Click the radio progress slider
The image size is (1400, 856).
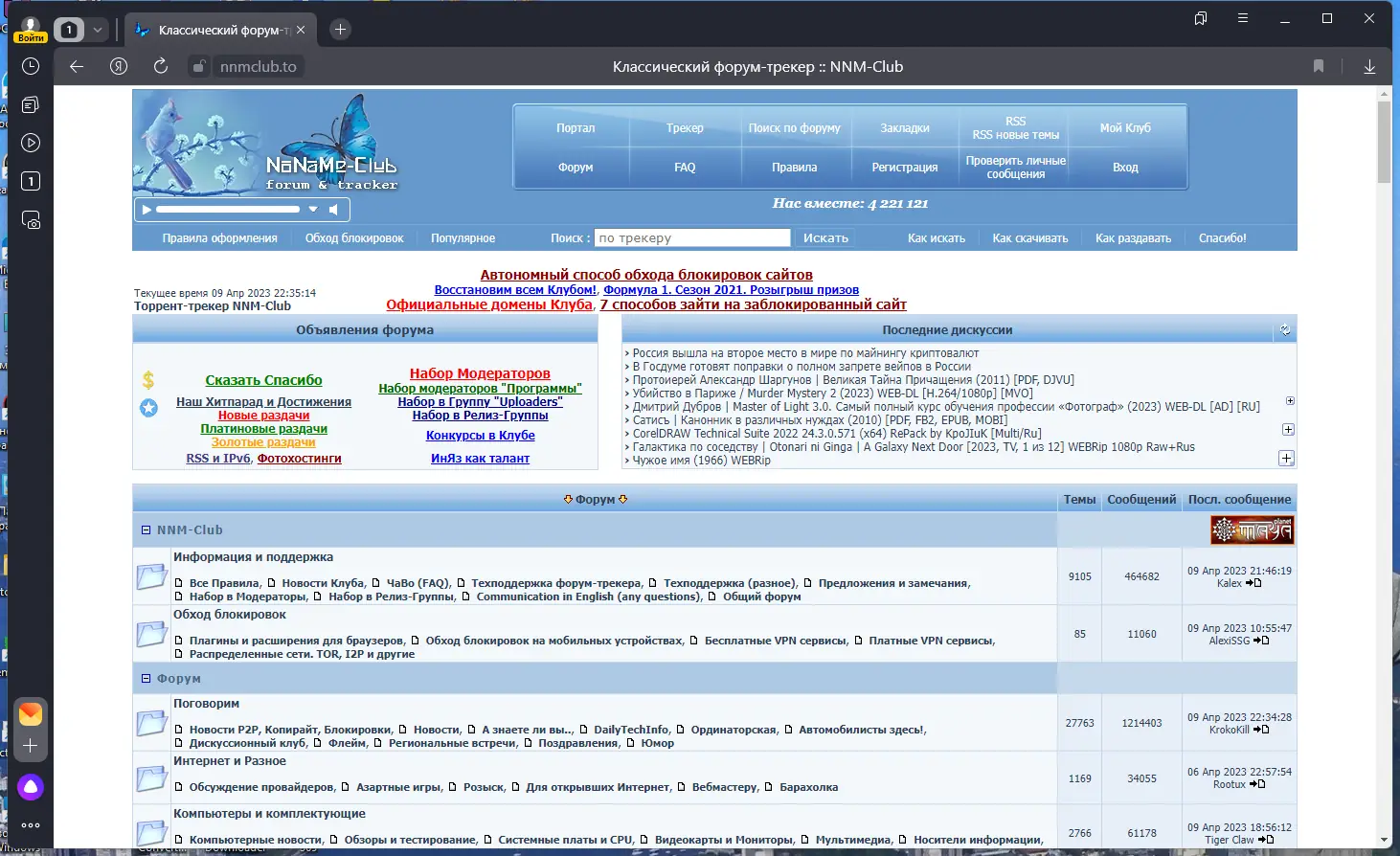(230, 209)
